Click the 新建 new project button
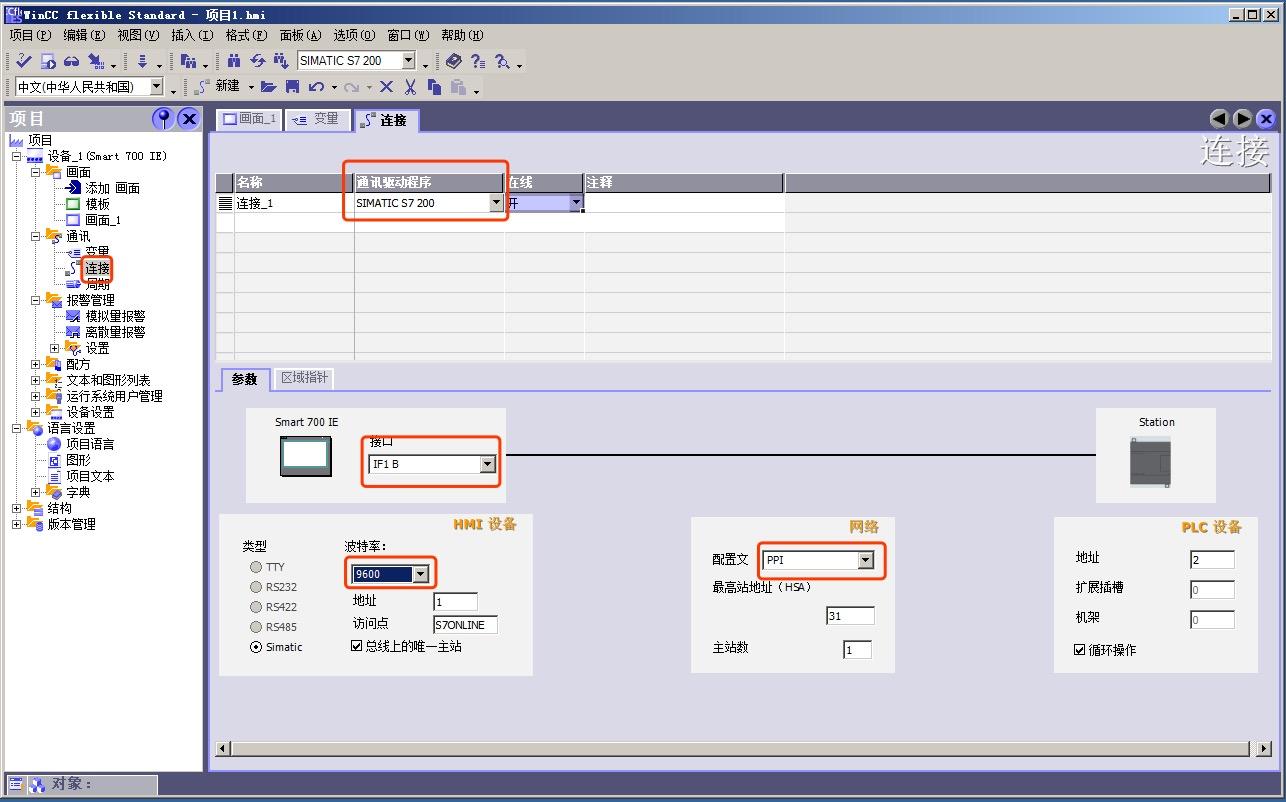This screenshot has height=802, width=1286. click(x=217, y=87)
